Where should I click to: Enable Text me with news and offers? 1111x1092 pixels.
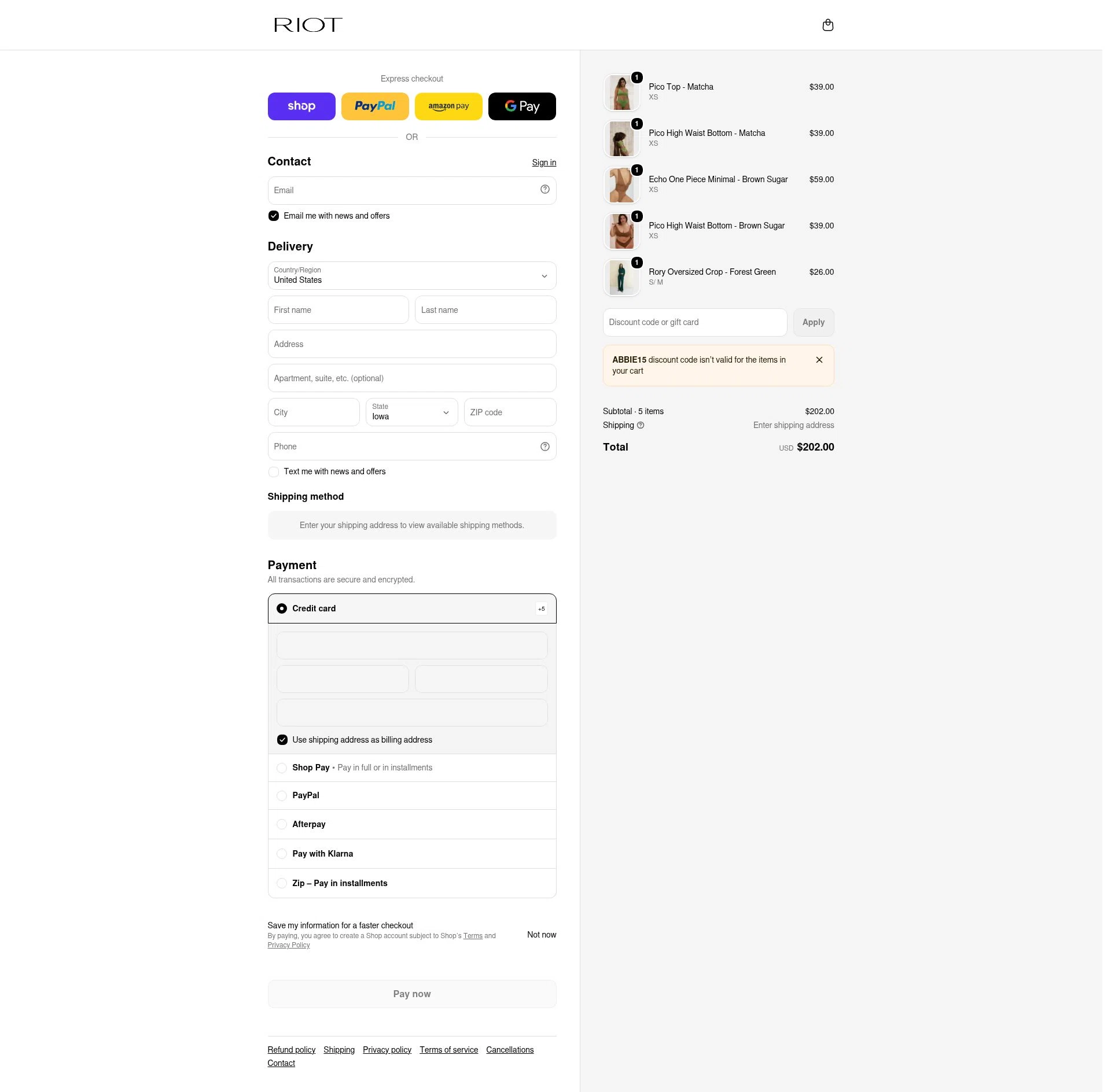point(274,472)
